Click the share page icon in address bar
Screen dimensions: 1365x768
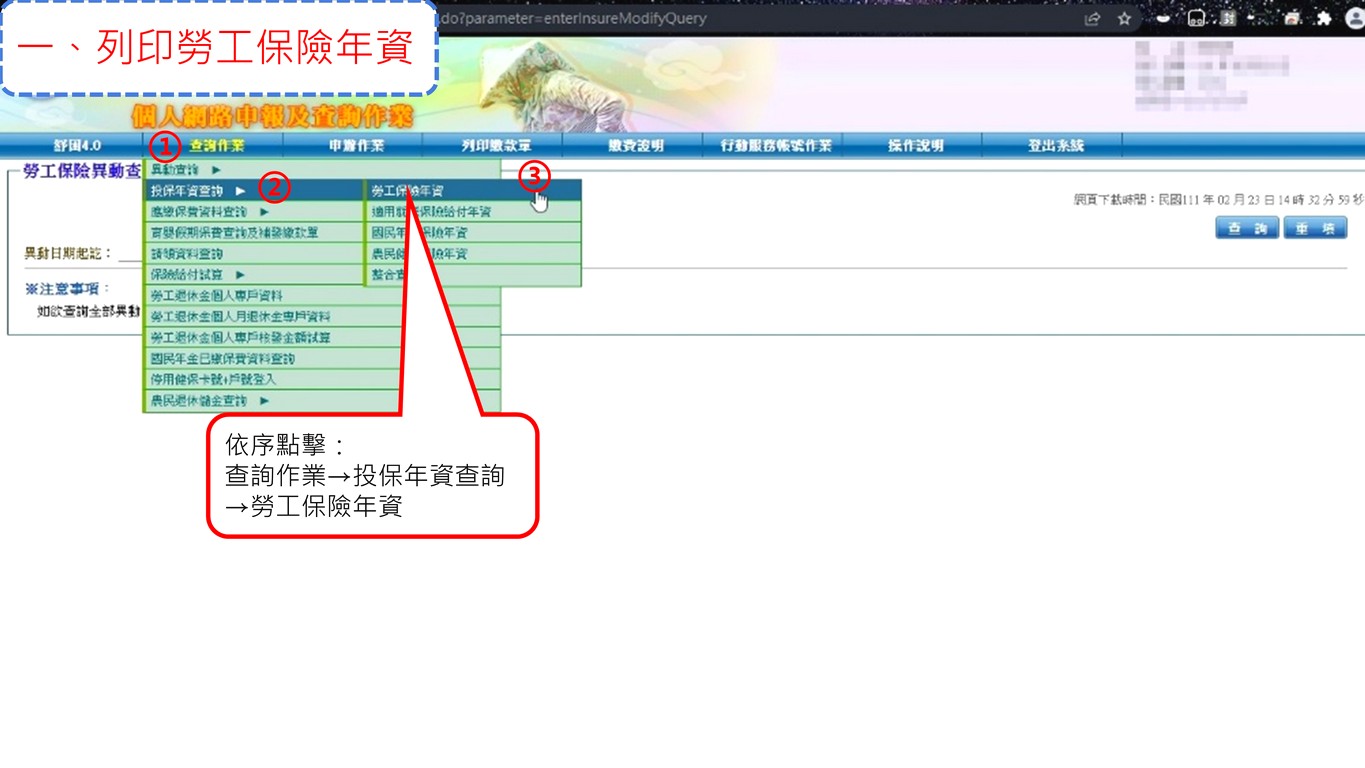coord(1092,18)
